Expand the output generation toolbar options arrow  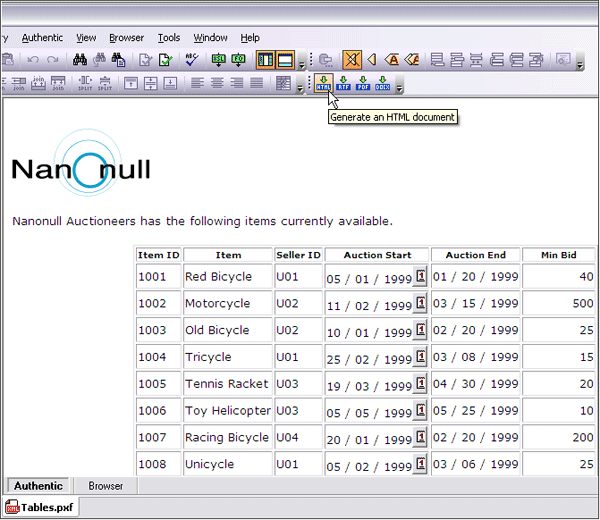[x=399, y=86]
